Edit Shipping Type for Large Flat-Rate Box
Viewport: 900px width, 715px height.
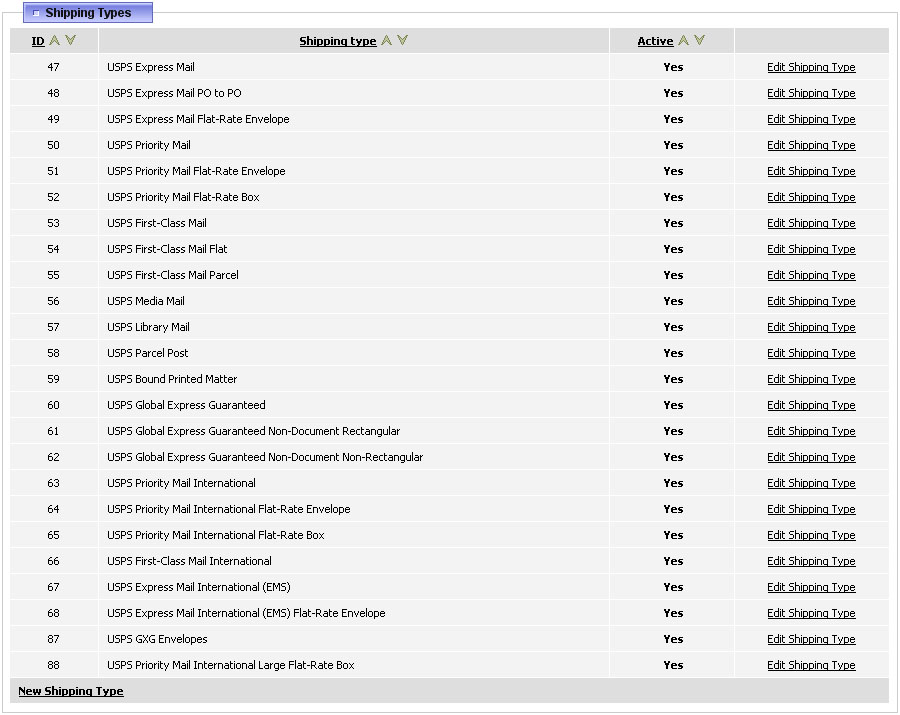pos(811,666)
